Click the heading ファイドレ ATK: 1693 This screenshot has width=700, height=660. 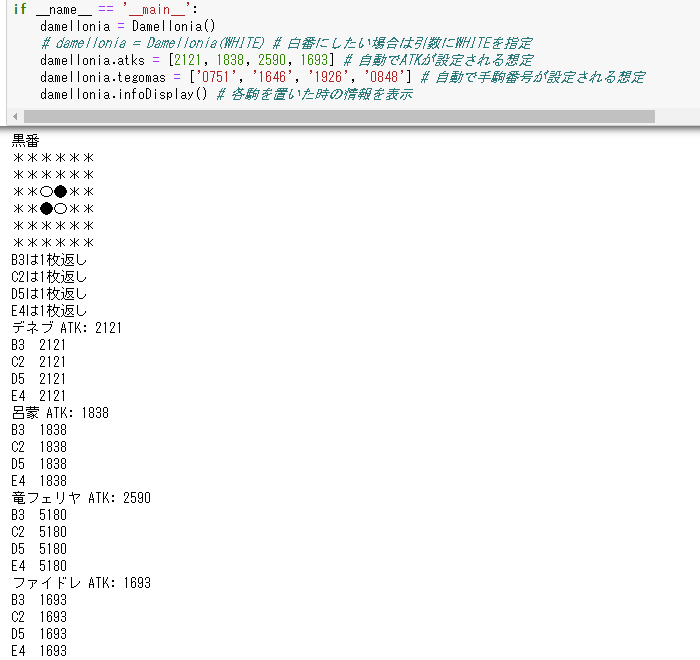[81, 582]
